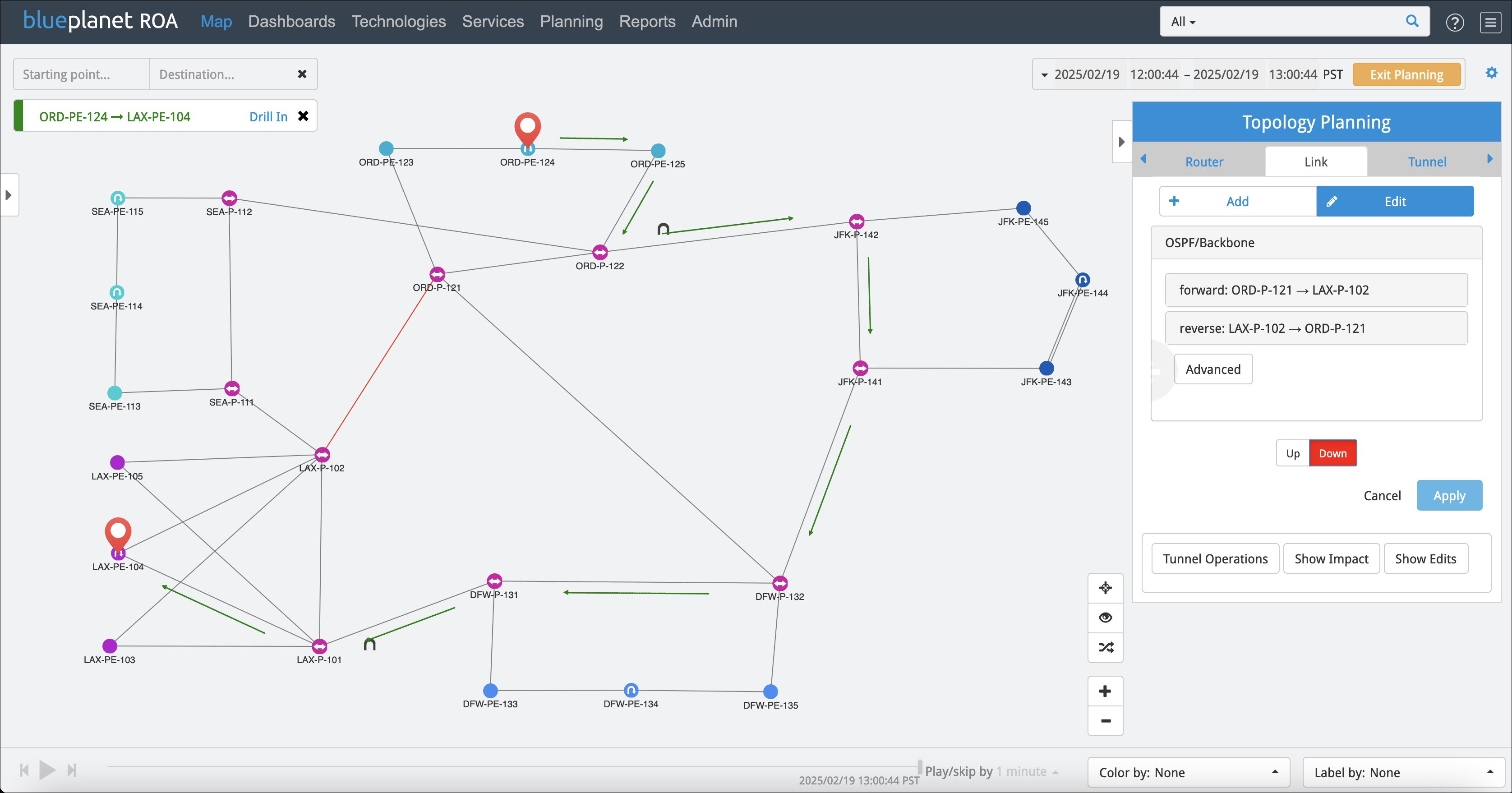Expand the left side panel arrow

(9, 195)
